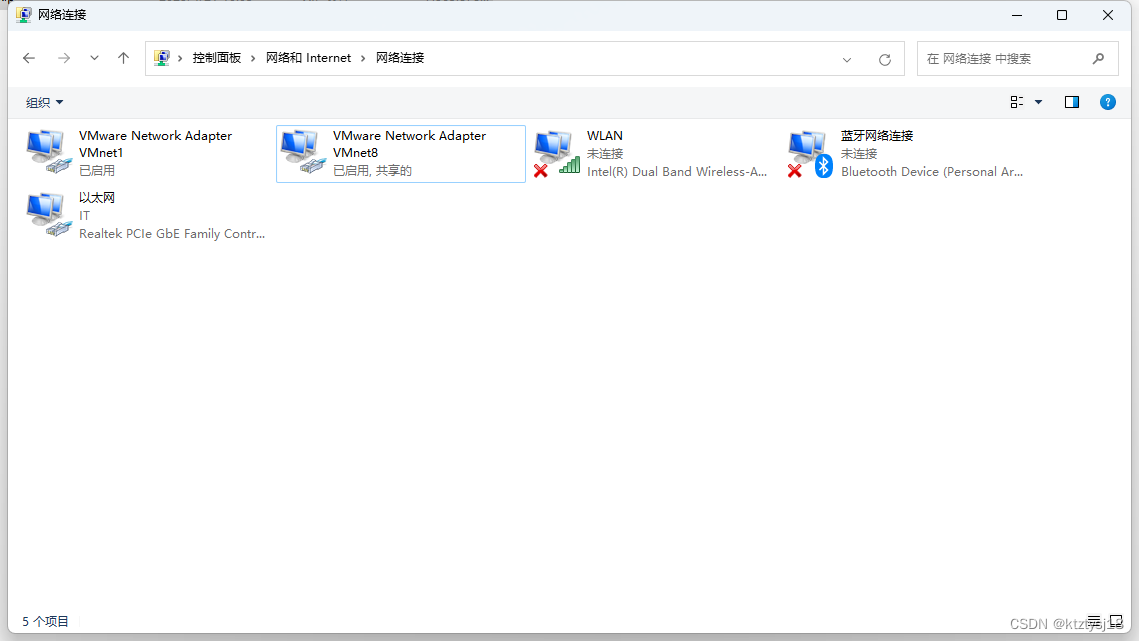Click the VMnet1 已启用 status text
Screen dimensions: 1139x641
tap(97, 171)
